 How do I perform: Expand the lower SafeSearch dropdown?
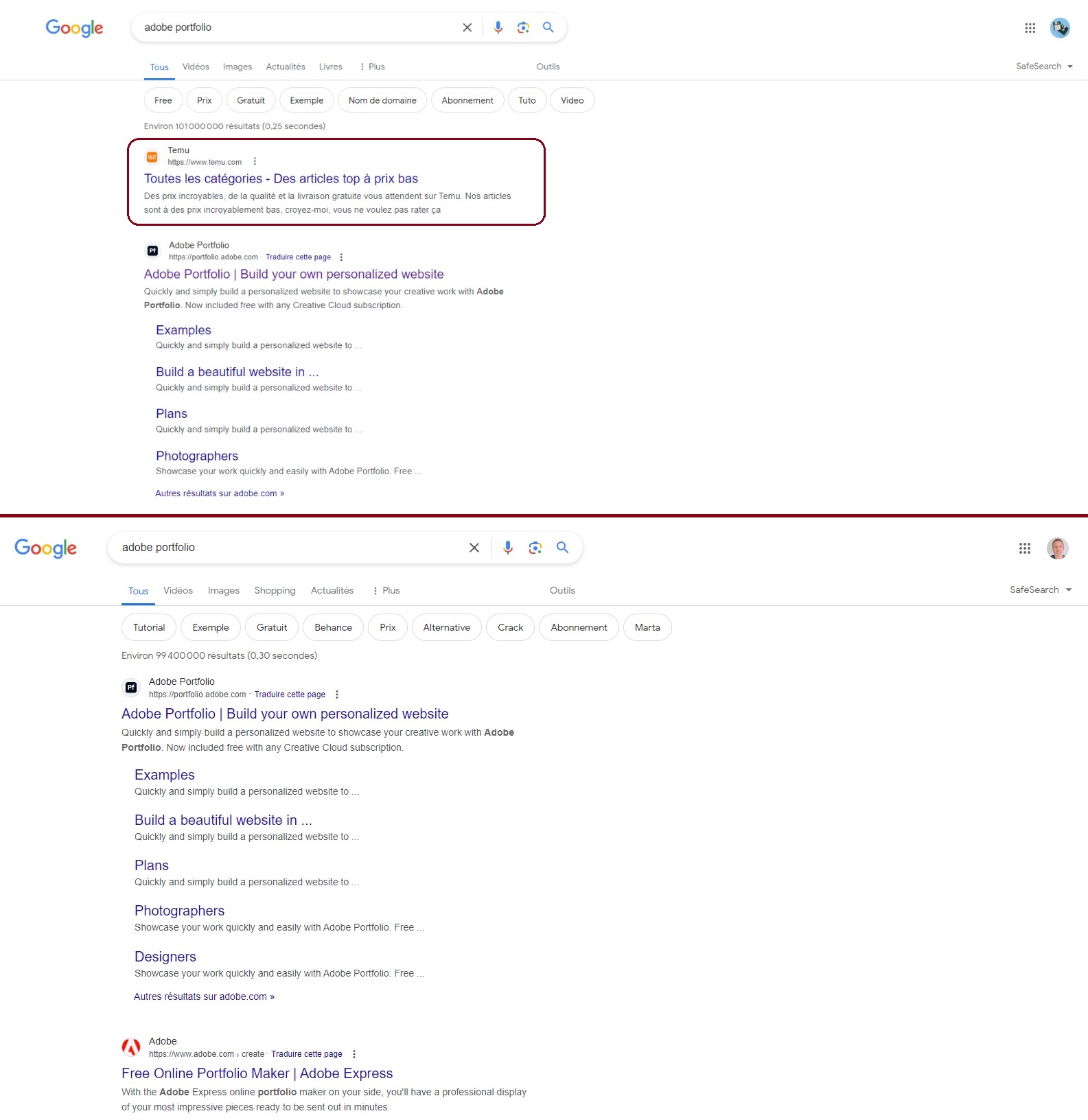click(x=1041, y=590)
